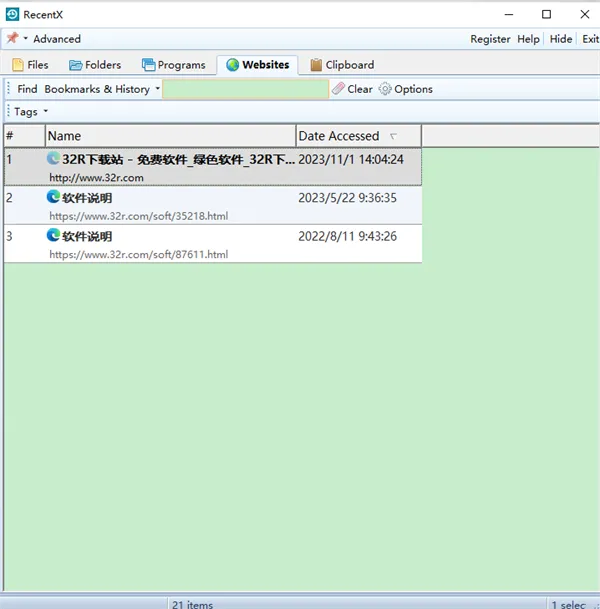Image resolution: width=600 pixels, height=609 pixels.
Task: Click the Date Accessed sort arrow
Action: [x=393, y=136]
